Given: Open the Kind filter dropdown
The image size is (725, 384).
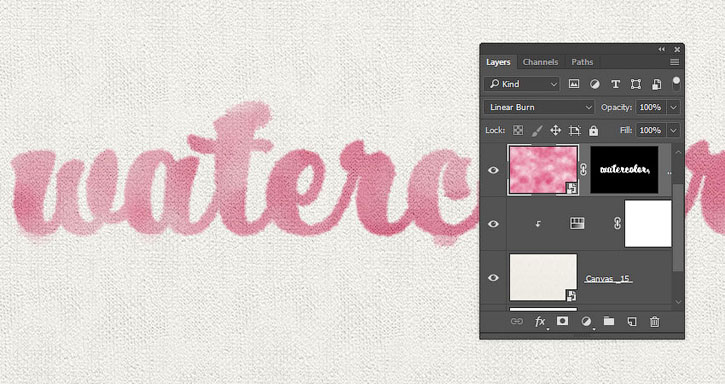Looking at the screenshot, I should coord(522,84).
